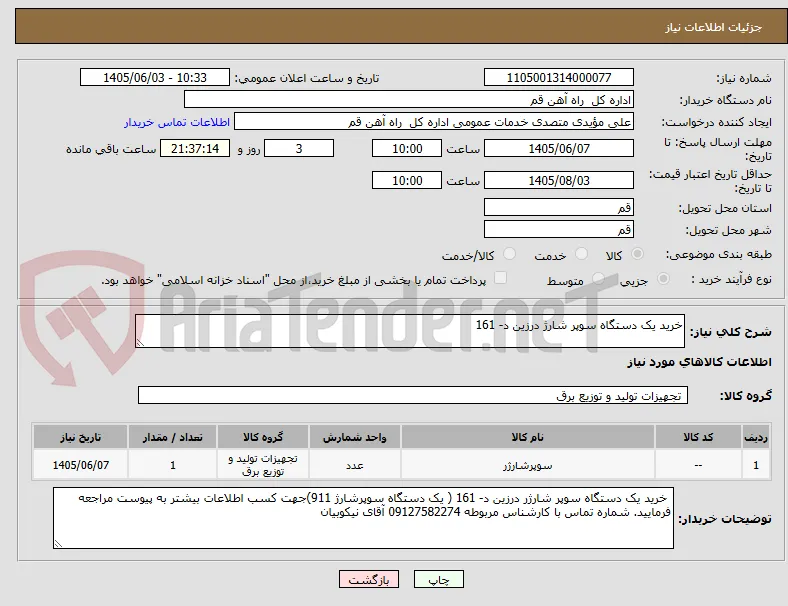Click the price validity time 10:00 field
Screen dimensions: 788x606
pos(407,180)
